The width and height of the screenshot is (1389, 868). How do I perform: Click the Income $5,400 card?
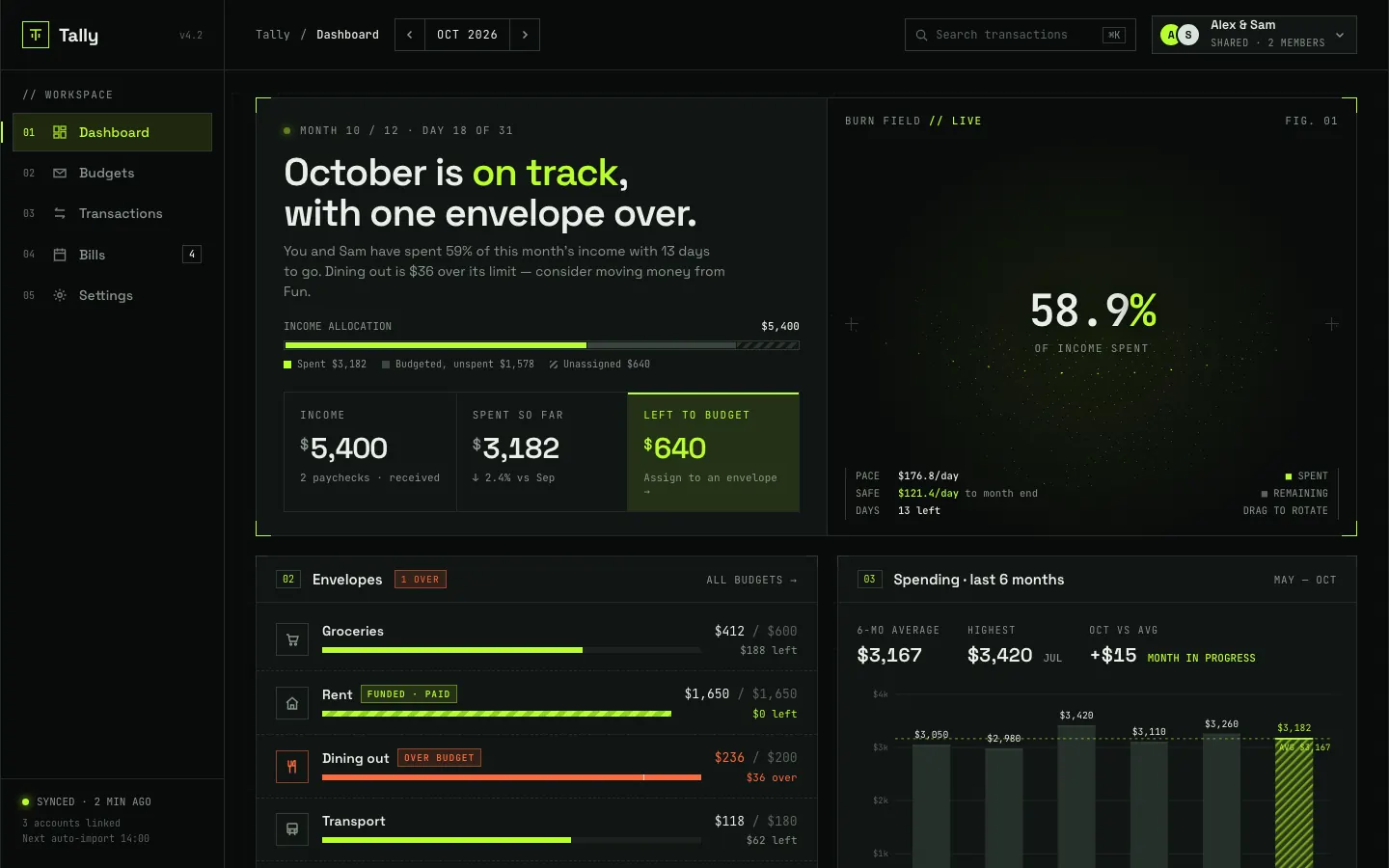[370, 451]
